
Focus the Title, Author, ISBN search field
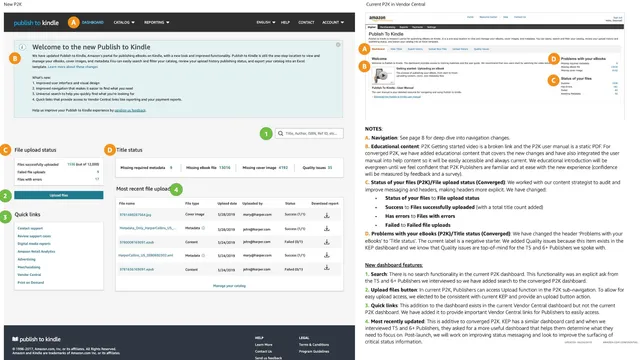tap(309, 133)
